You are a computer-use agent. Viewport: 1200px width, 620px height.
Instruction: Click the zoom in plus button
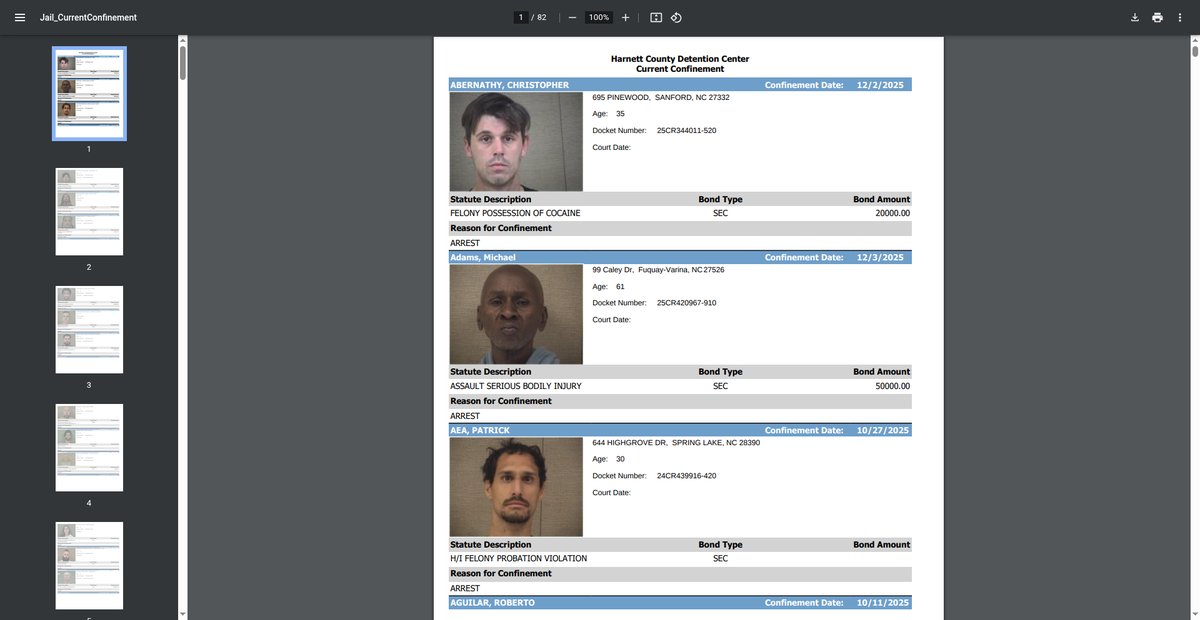click(x=625, y=17)
